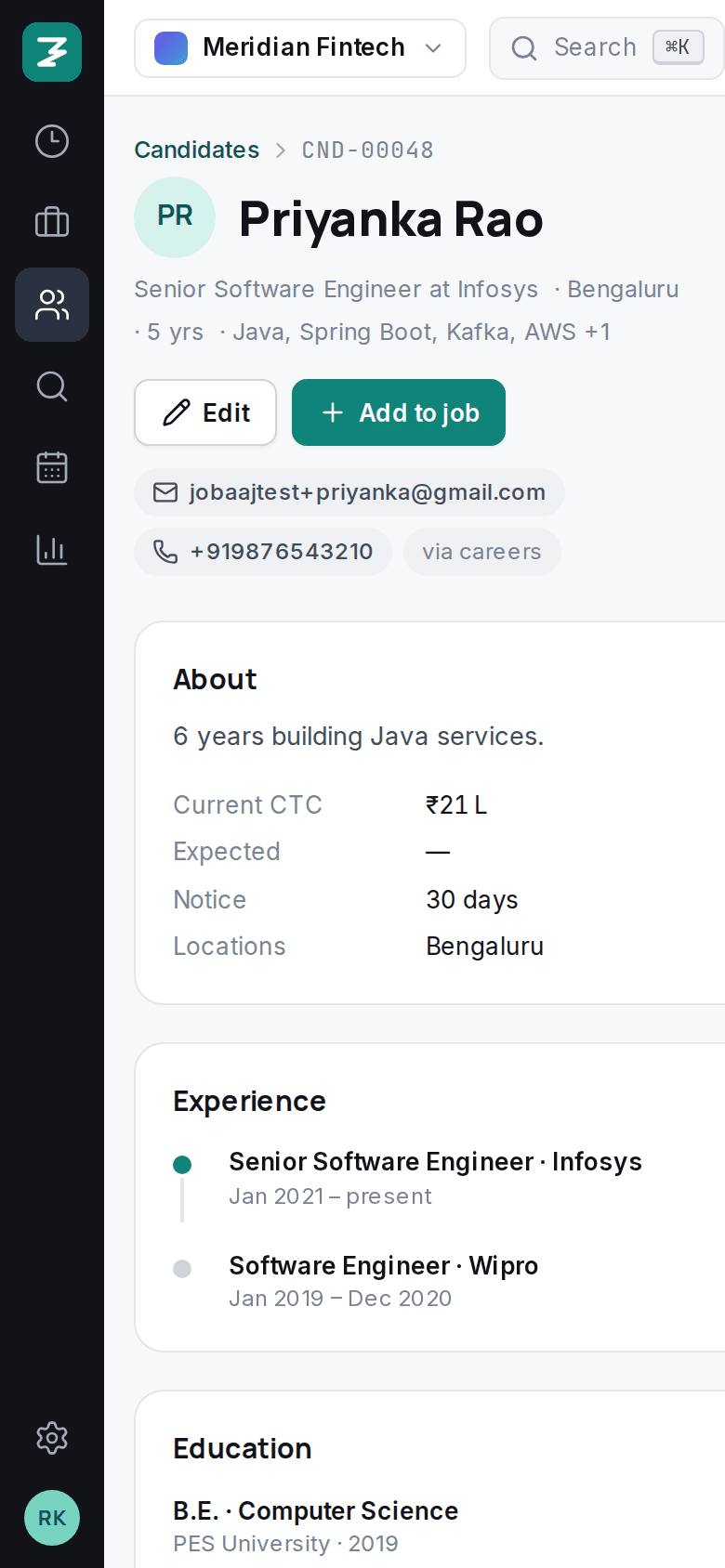The width and height of the screenshot is (725, 1568).
Task: Open the reports bar chart icon
Action: pyautogui.click(x=52, y=550)
